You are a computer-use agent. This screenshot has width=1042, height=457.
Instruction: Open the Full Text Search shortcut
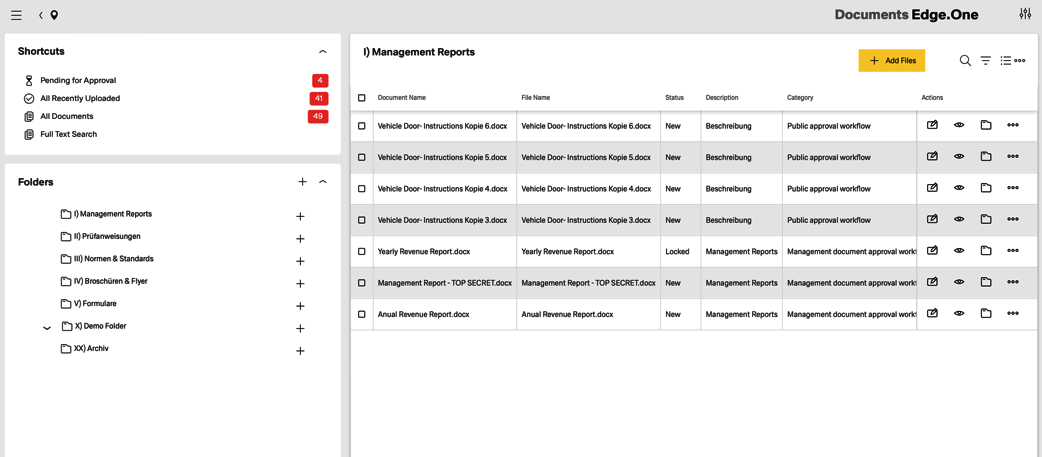(x=68, y=134)
